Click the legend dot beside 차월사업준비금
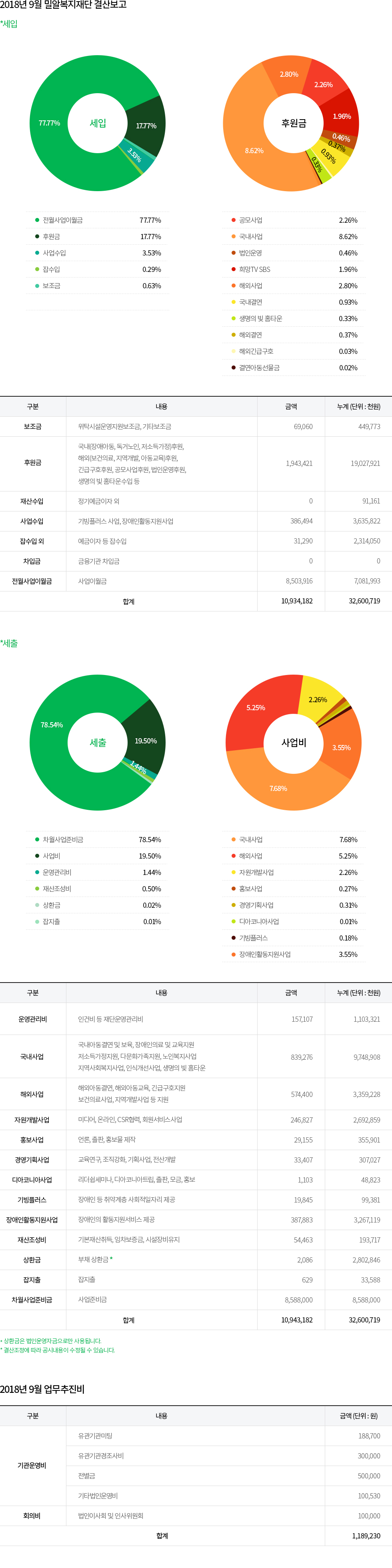The width and height of the screenshot is (392, 1568). [37, 840]
